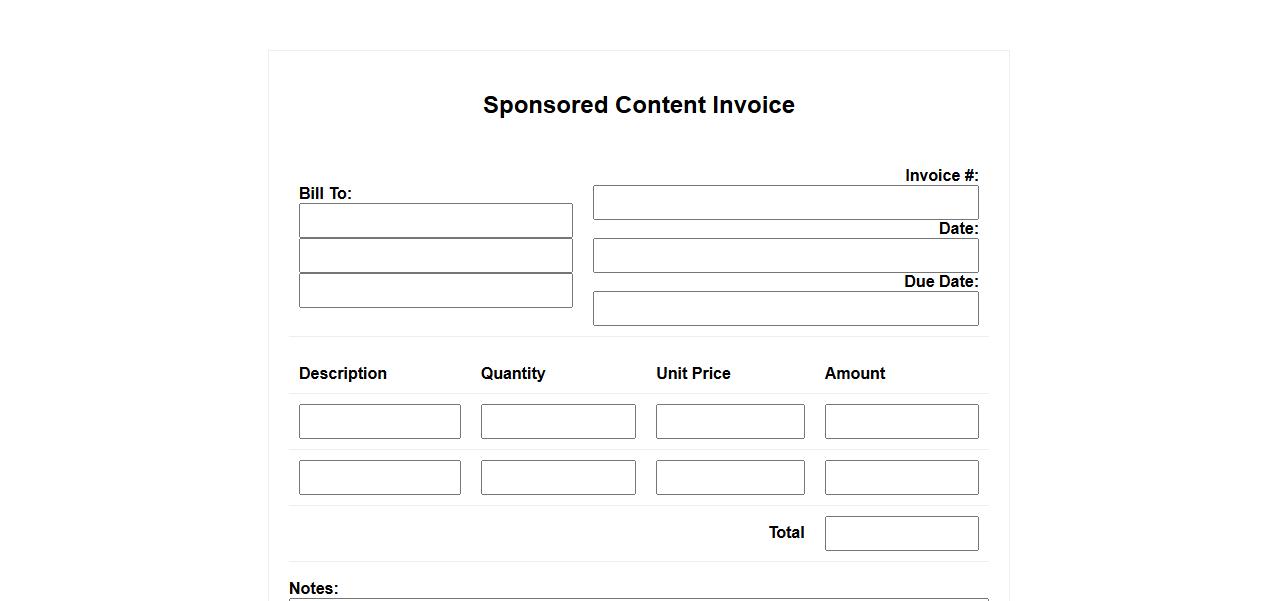Click the first row Description field

point(379,422)
